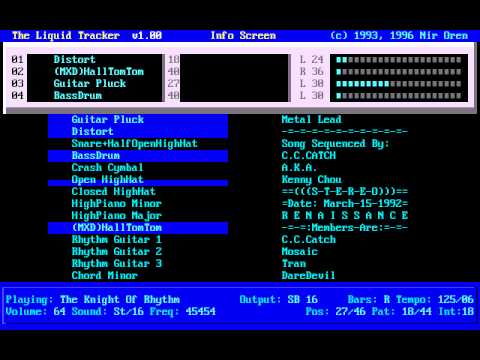Select the Rhythm Guitar 1 instrument
The height and width of the screenshot is (360, 480).
coord(116,239)
